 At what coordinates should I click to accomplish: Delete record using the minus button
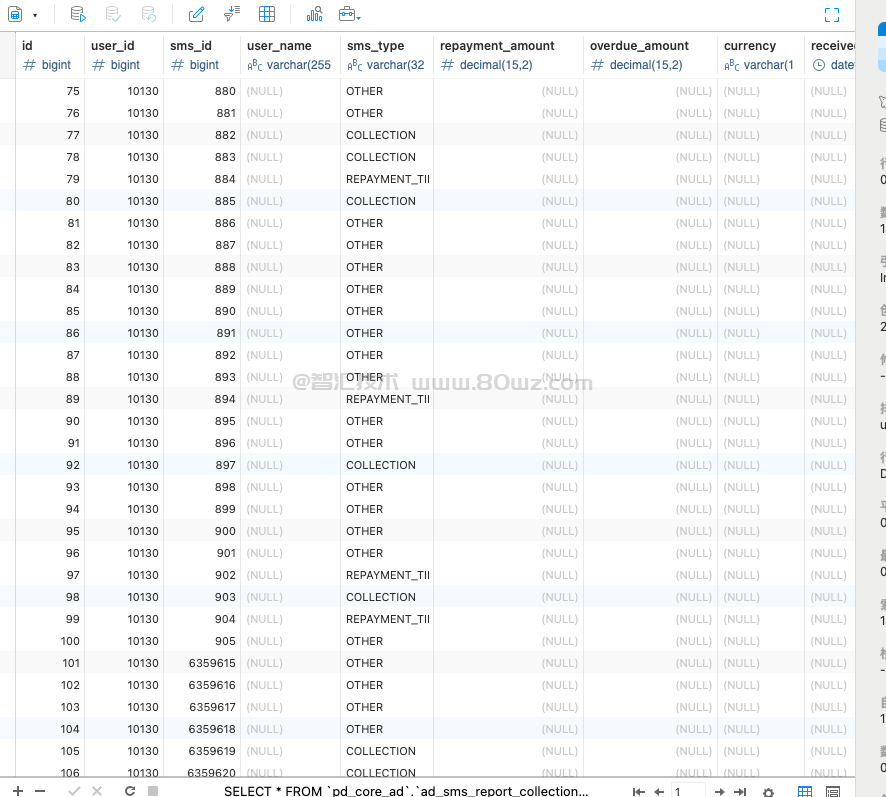40,791
